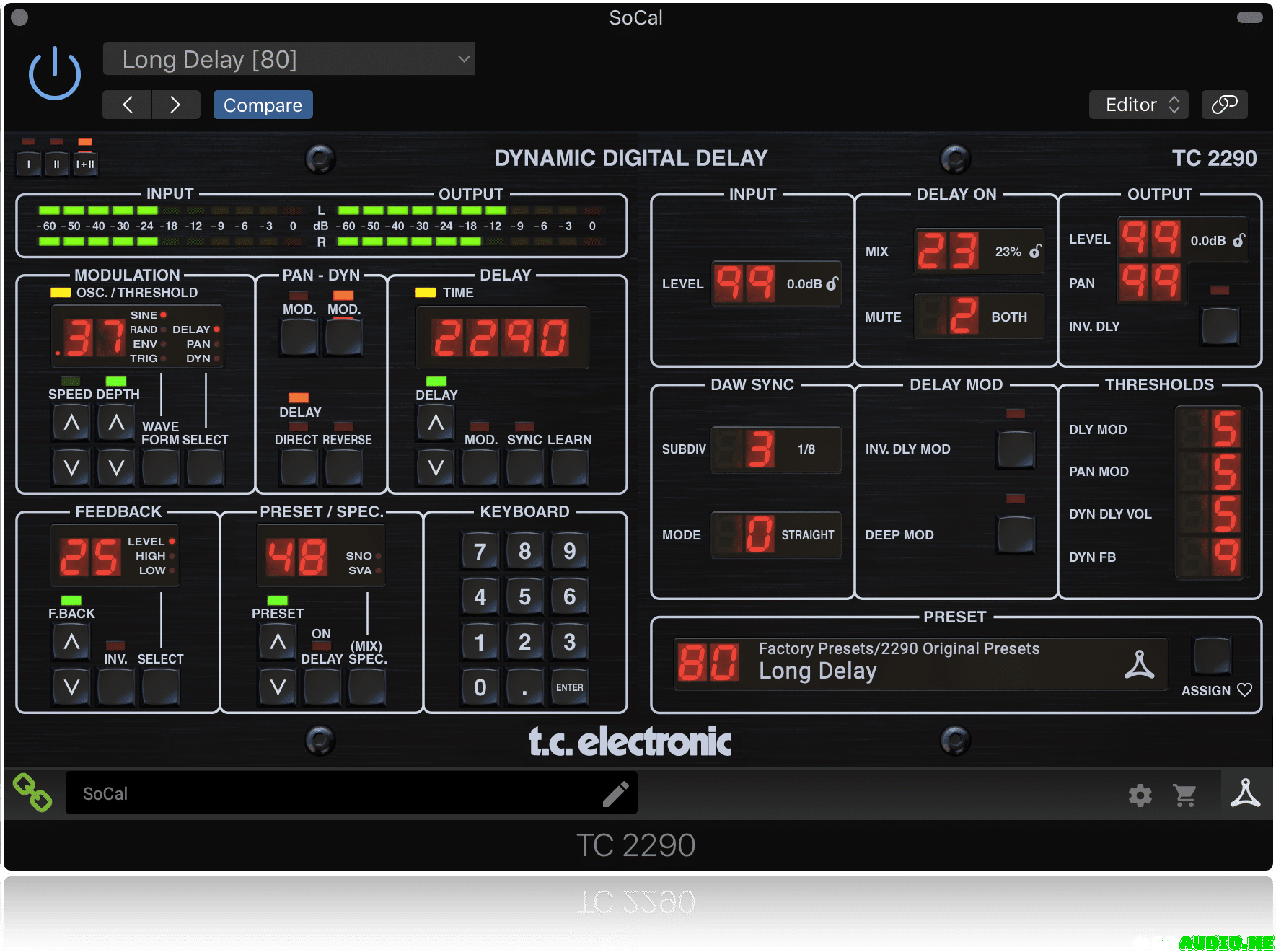
Task: Toggle the DELAY DIRECT button
Action: pos(299,467)
